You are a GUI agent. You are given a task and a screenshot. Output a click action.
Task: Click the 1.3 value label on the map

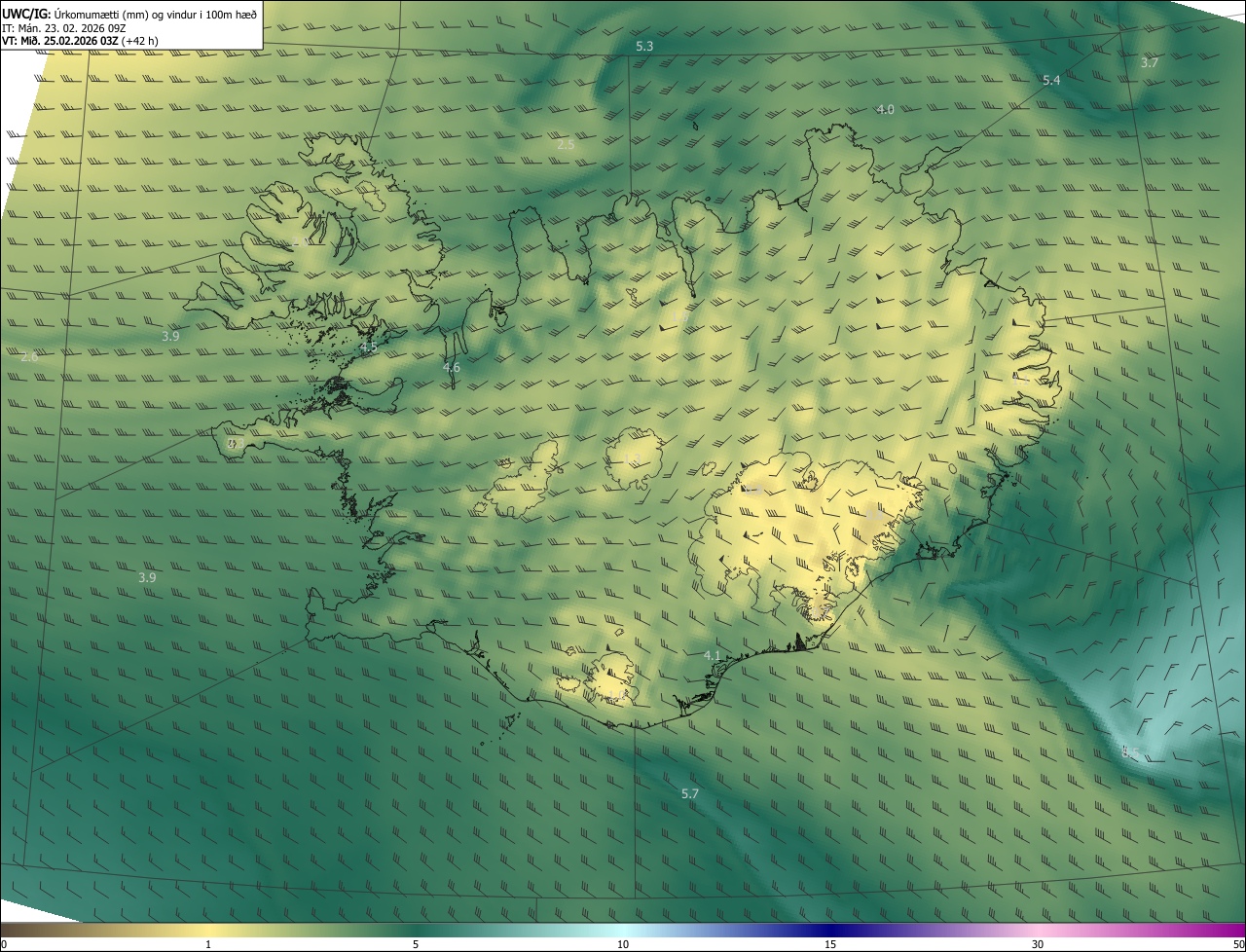coord(632,458)
